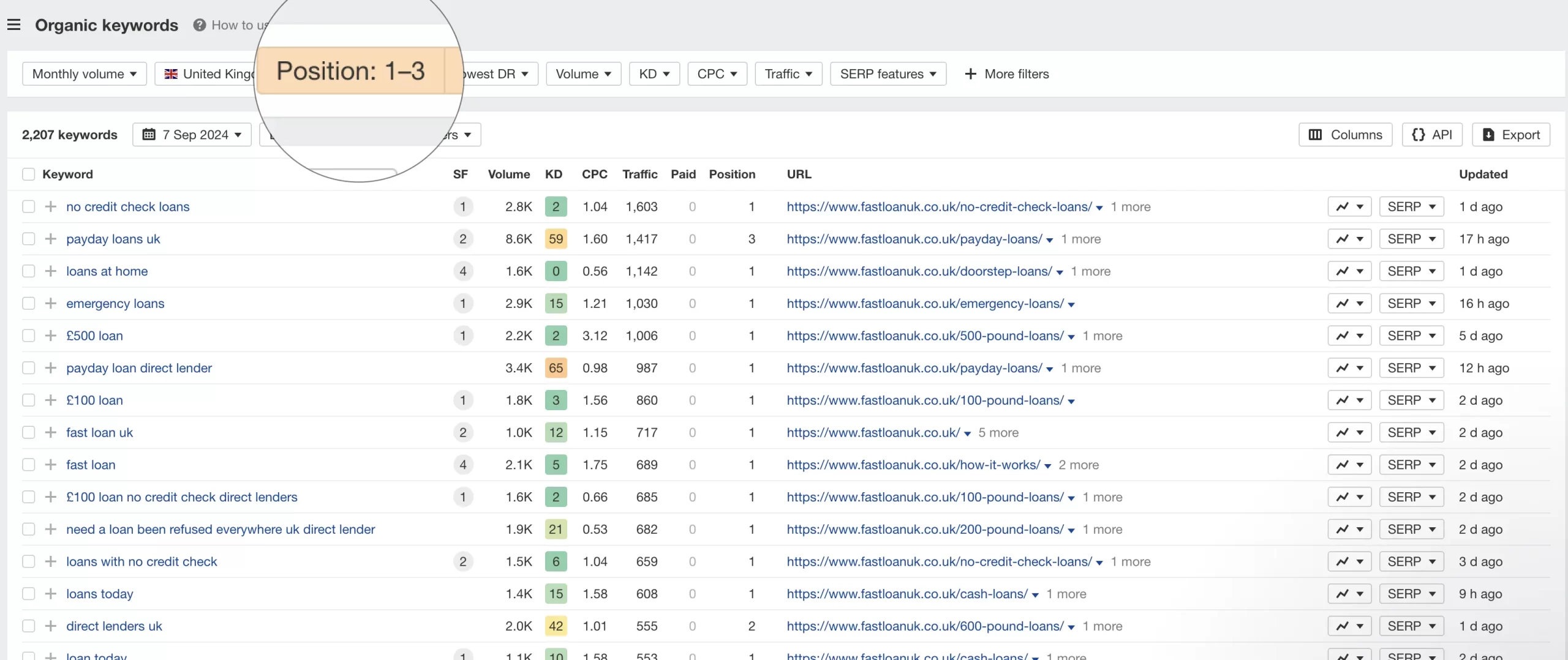Add 'no credit check loans' with plus icon
Viewport: 1568px width, 660px height.
[51, 207]
